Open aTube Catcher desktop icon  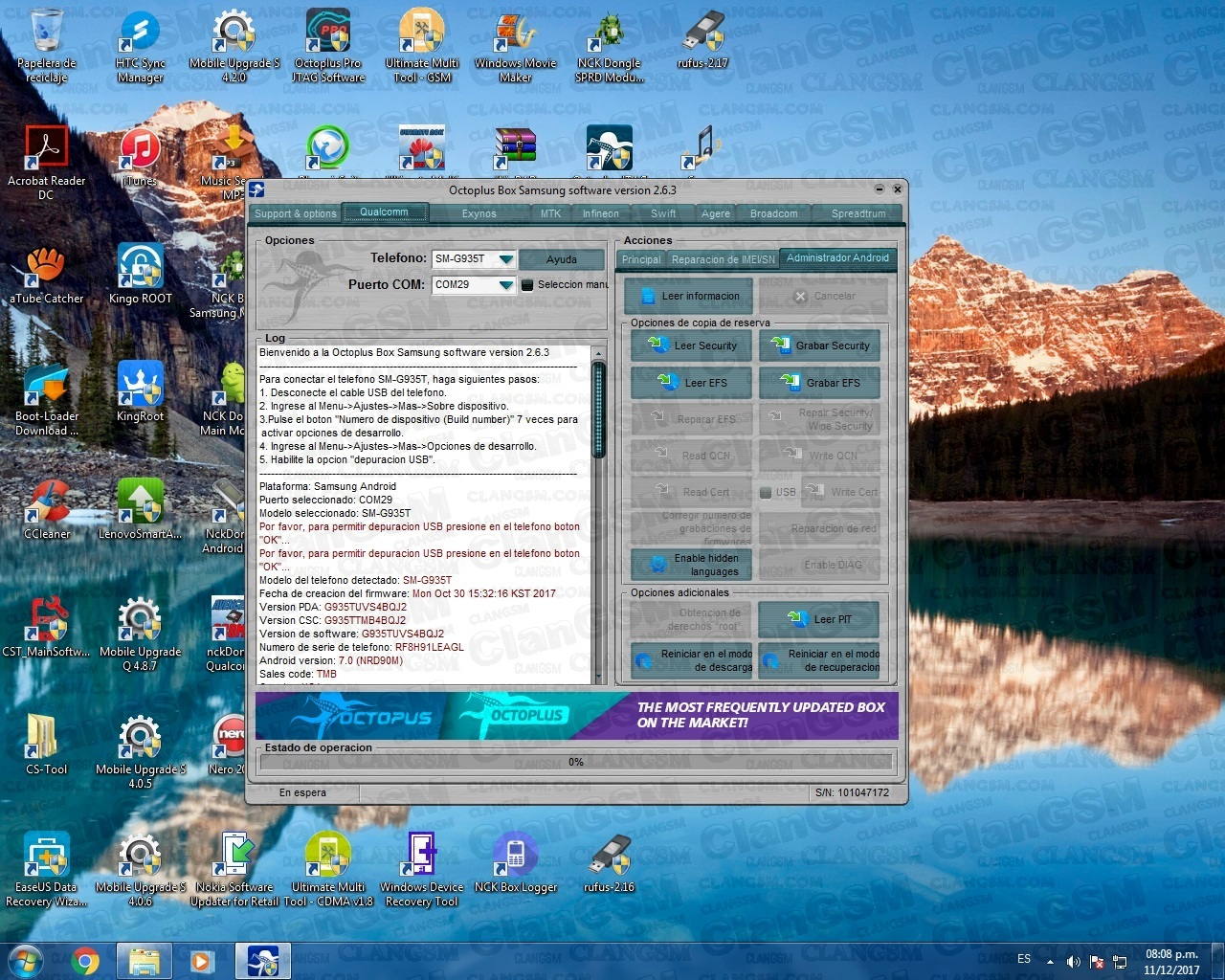pos(46,274)
